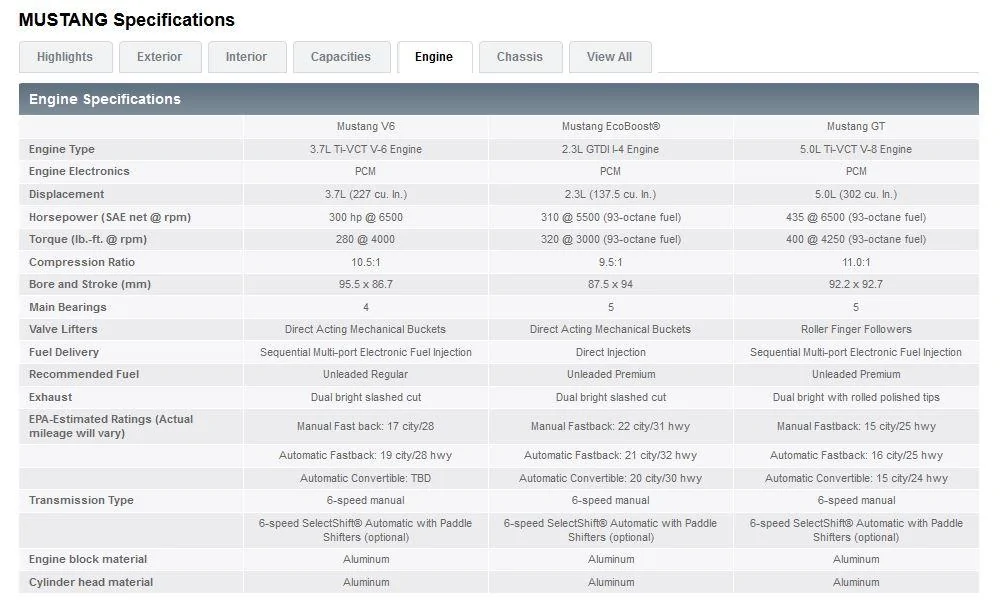Click the Transmission Type row label
1005x609 pixels.
coord(81,500)
